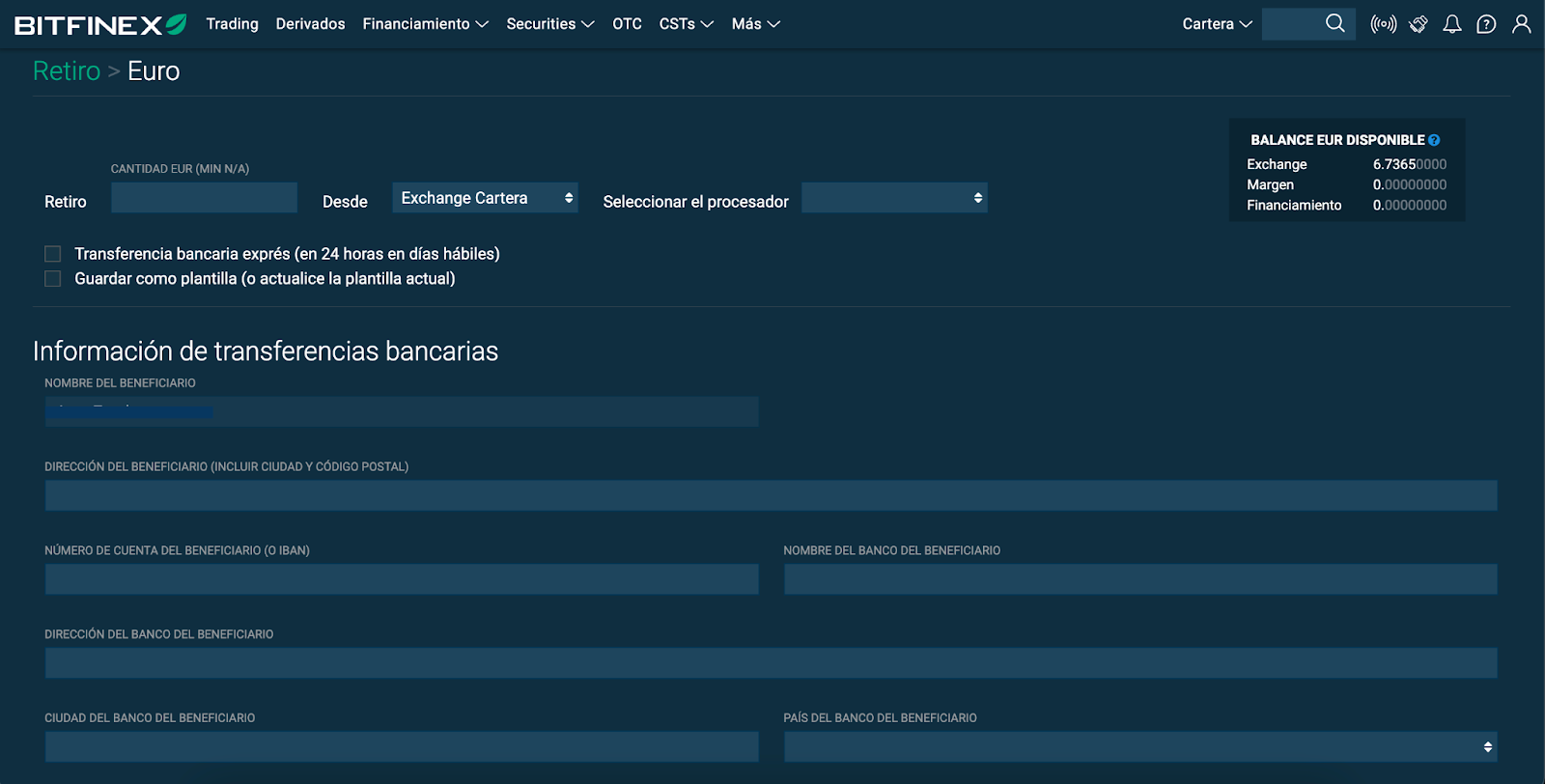Open the handshake affiliate icon
The width and height of the screenshot is (1545, 784).
click(x=1419, y=24)
